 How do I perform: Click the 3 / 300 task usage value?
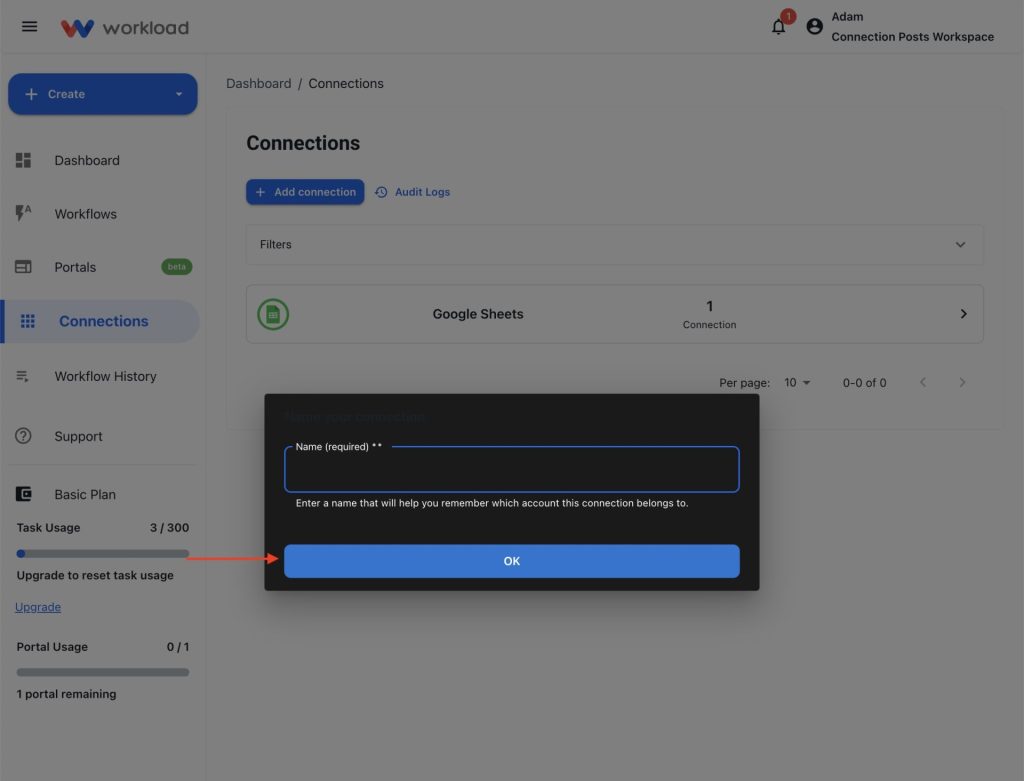(x=169, y=527)
